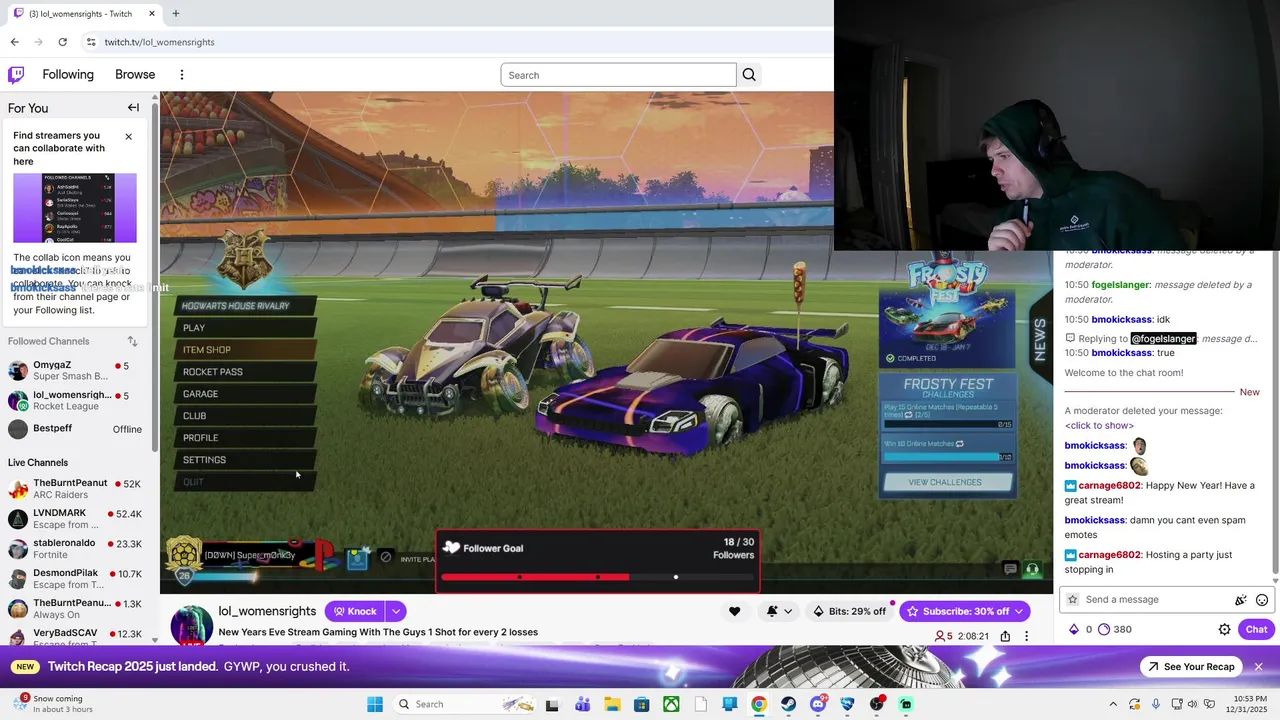Click the collaboration channels thumbnail
The image size is (1280, 720).
75,208
